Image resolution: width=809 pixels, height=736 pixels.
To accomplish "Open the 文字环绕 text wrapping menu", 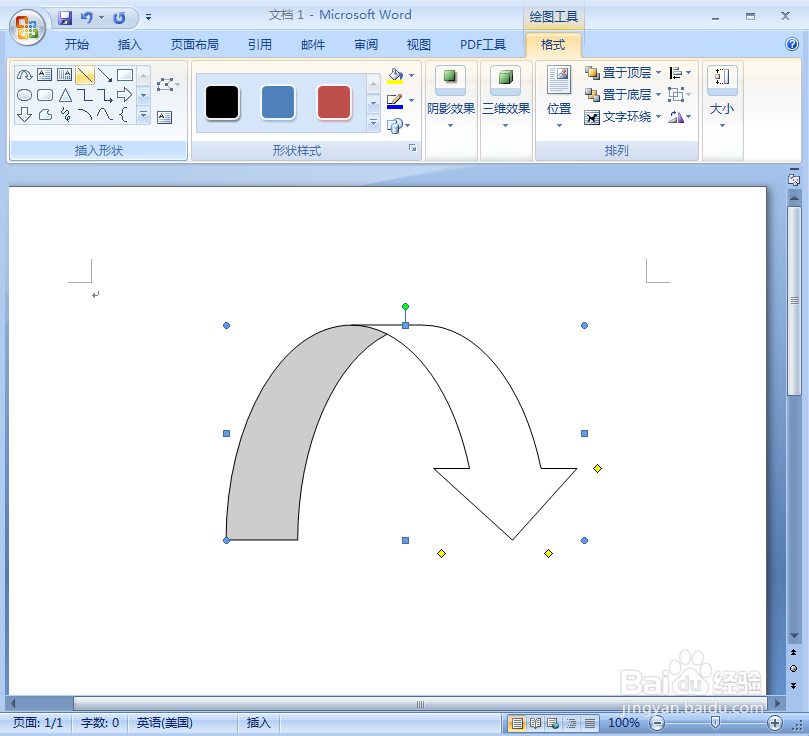I will pyautogui.click(x=623, y=117).
